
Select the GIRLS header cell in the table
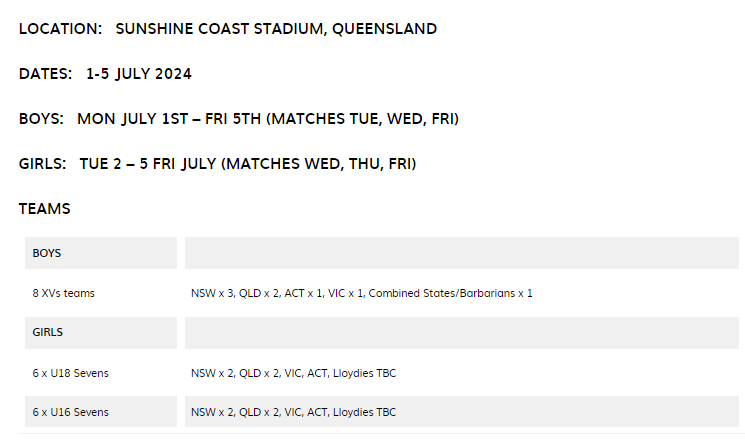pyautogui.click(x=100, y=333)
